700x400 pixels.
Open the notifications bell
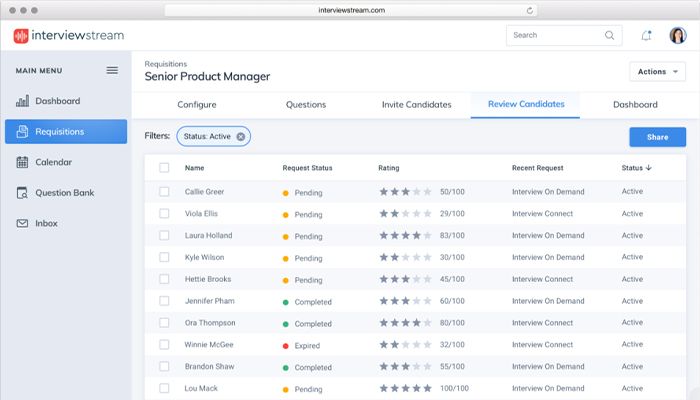tap(646, 36)
